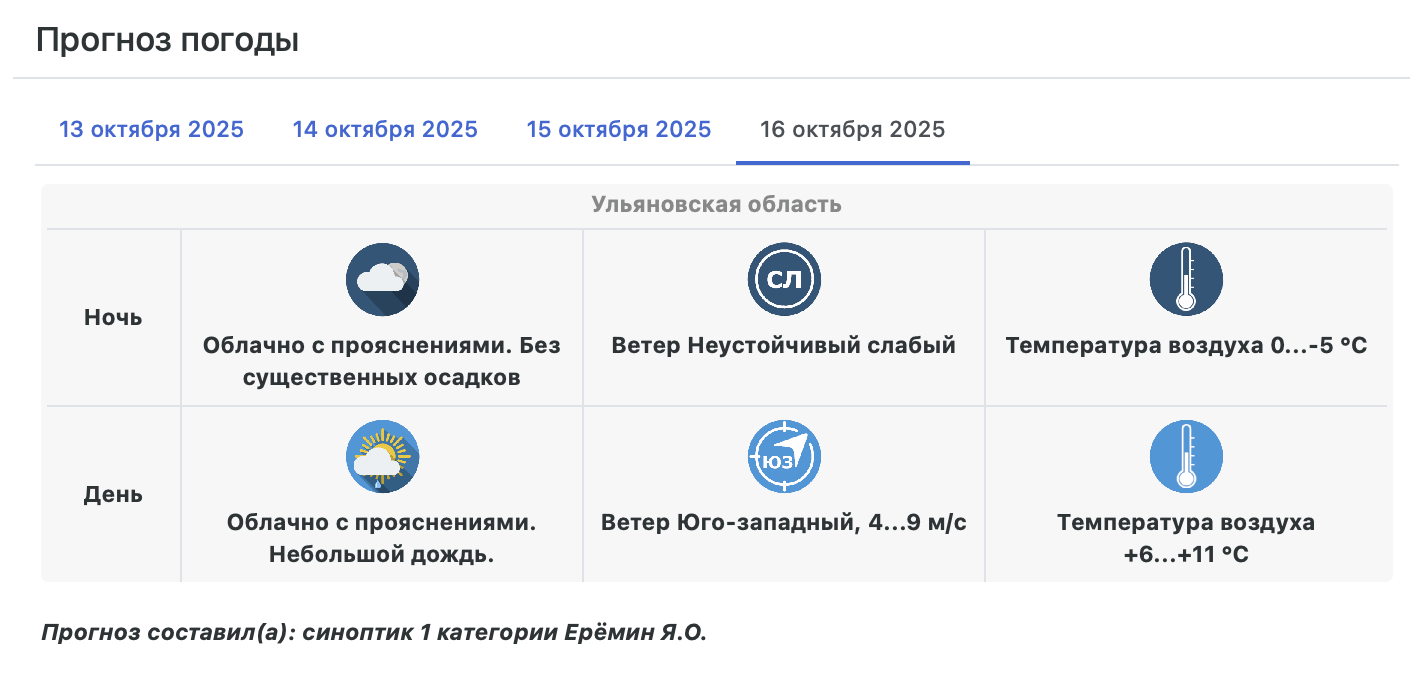The height and width of the screenshot is (696, 1410).
Task: Click the active 16 октября 2025 tab
Action: [852, 130]
